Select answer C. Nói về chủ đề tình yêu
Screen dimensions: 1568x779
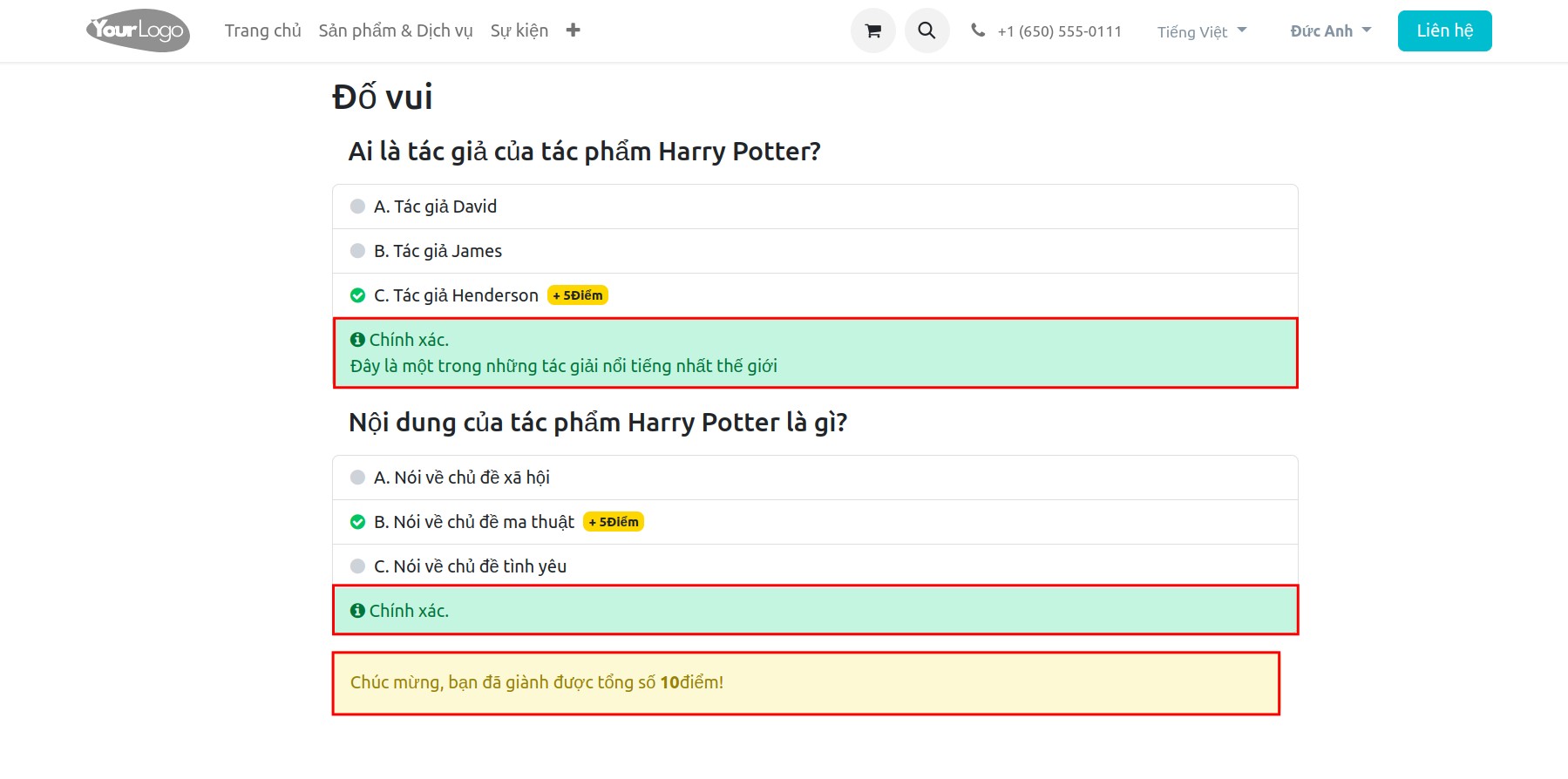815,566
